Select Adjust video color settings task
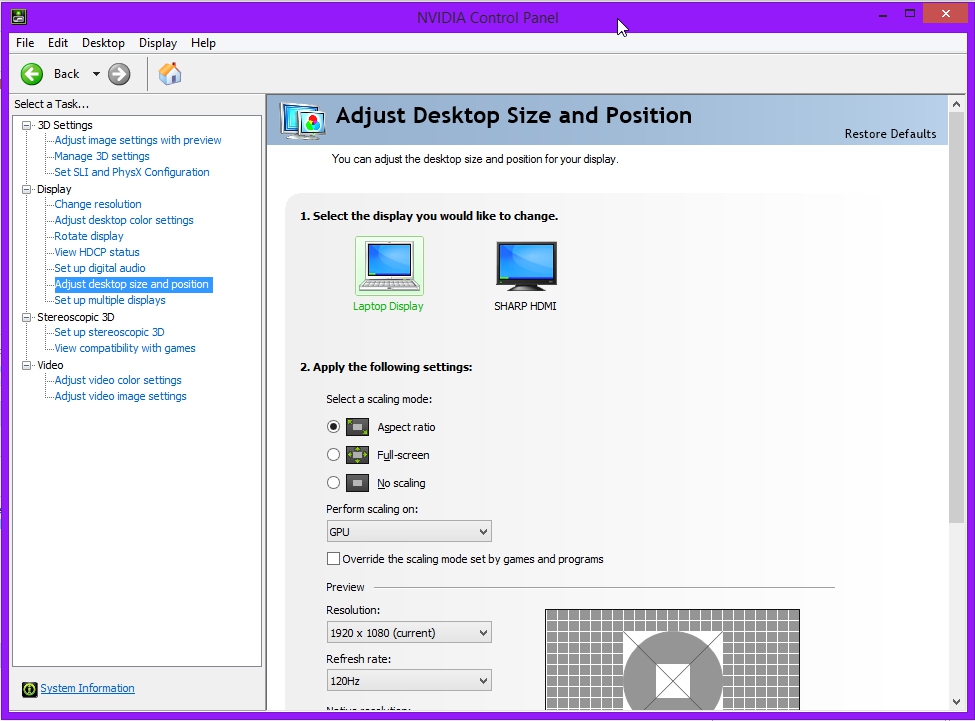Viewport: 975px width, 721px height. tap(118, 380)
